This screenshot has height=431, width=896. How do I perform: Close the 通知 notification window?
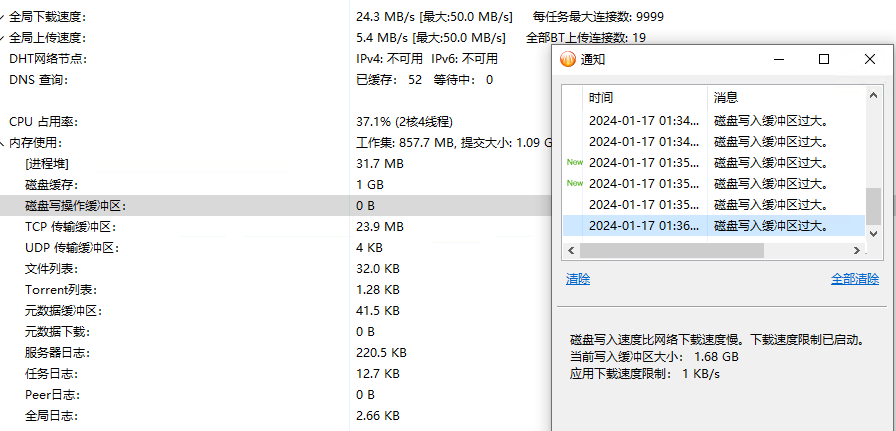pyautogui.click(x=870, y=59)
